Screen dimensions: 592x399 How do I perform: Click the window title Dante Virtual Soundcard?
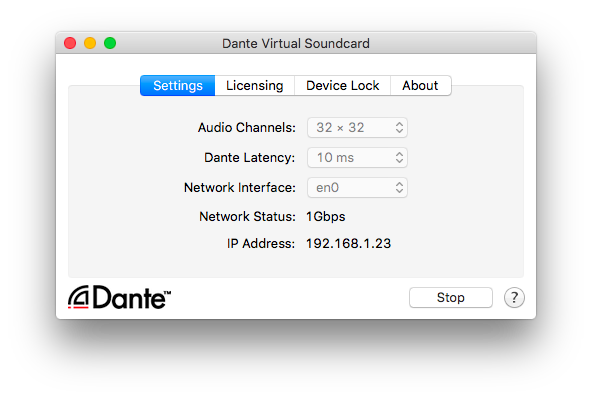click(x=296, y=43)
